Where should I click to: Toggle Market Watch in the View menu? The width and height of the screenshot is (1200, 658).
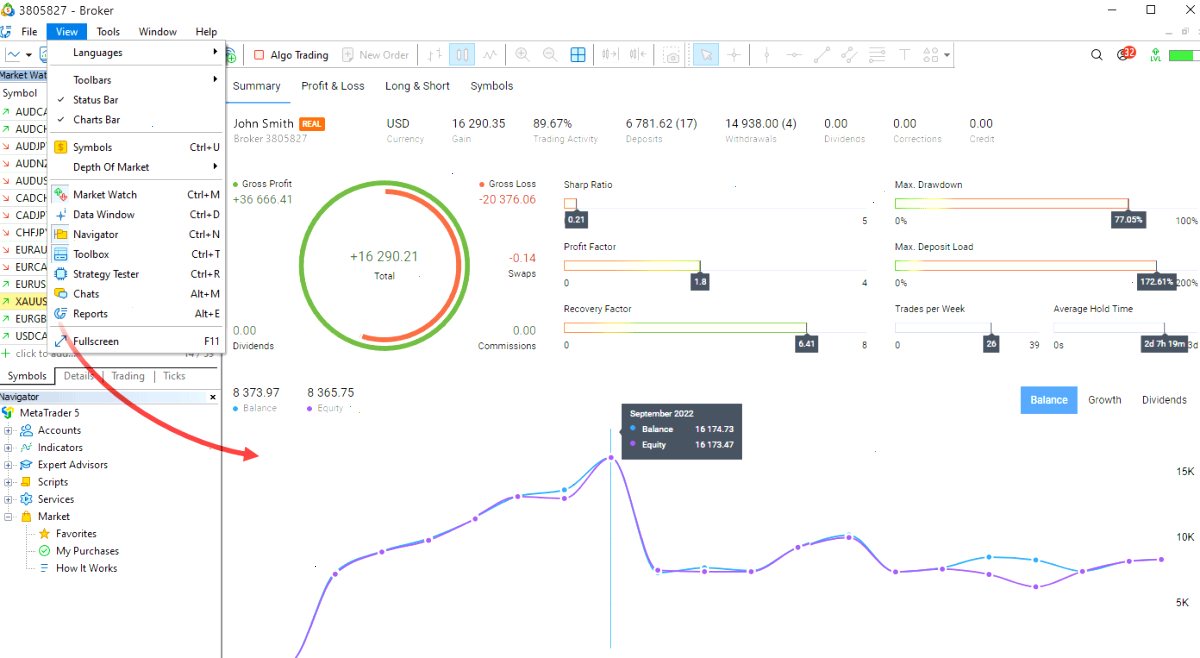coord(137,195)
